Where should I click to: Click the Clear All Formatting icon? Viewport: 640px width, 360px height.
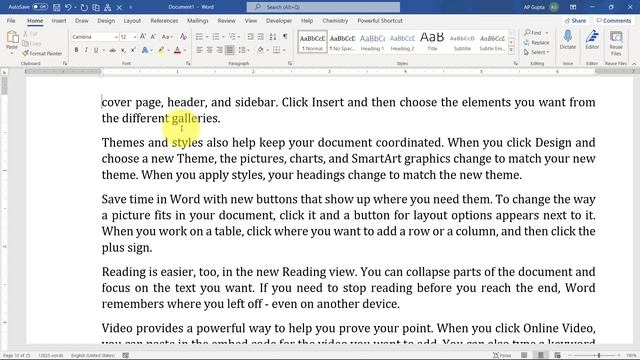click(x=183, y=37)
